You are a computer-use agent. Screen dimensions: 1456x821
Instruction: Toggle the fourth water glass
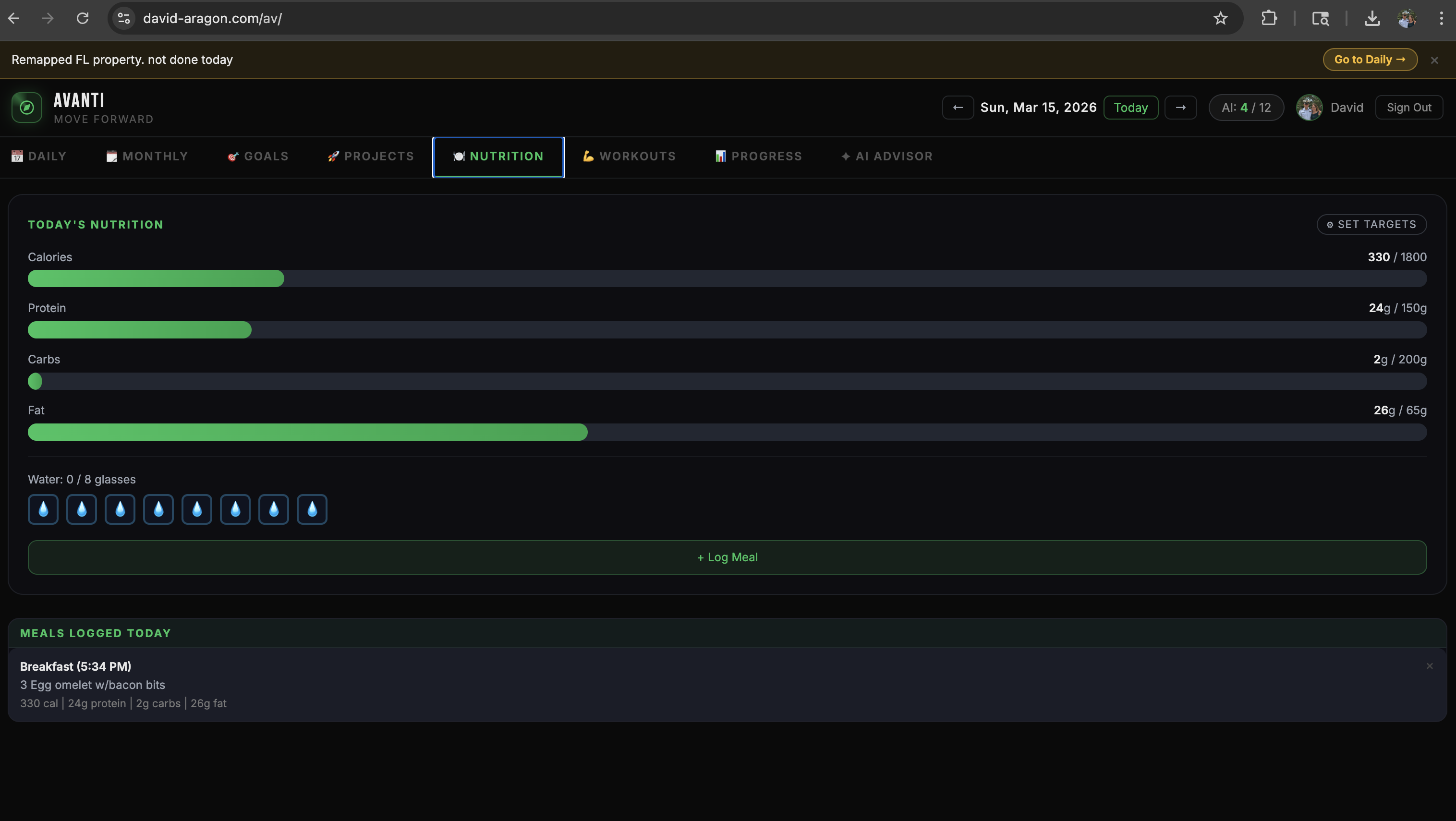click(158, 510)
